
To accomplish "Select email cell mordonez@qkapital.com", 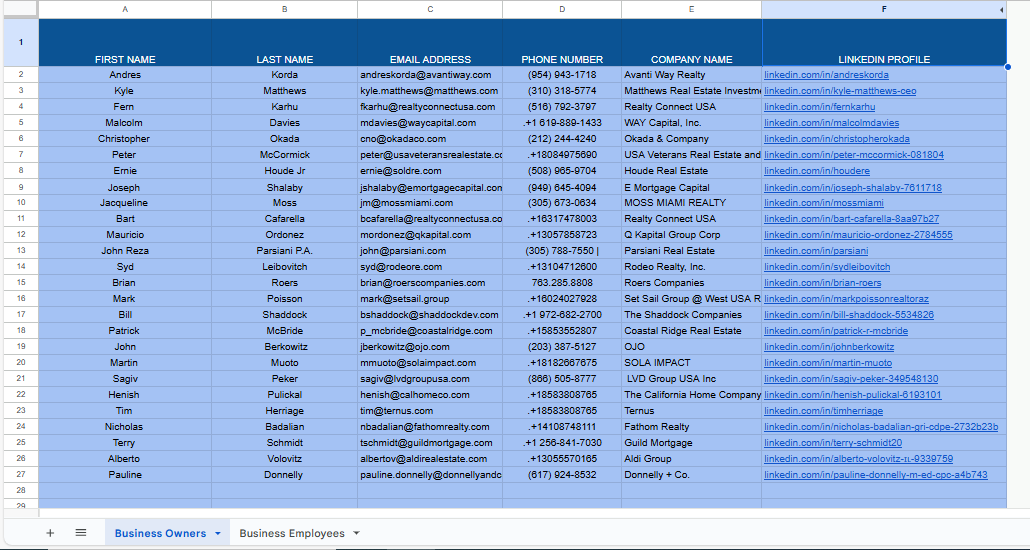I will (430, 235).
